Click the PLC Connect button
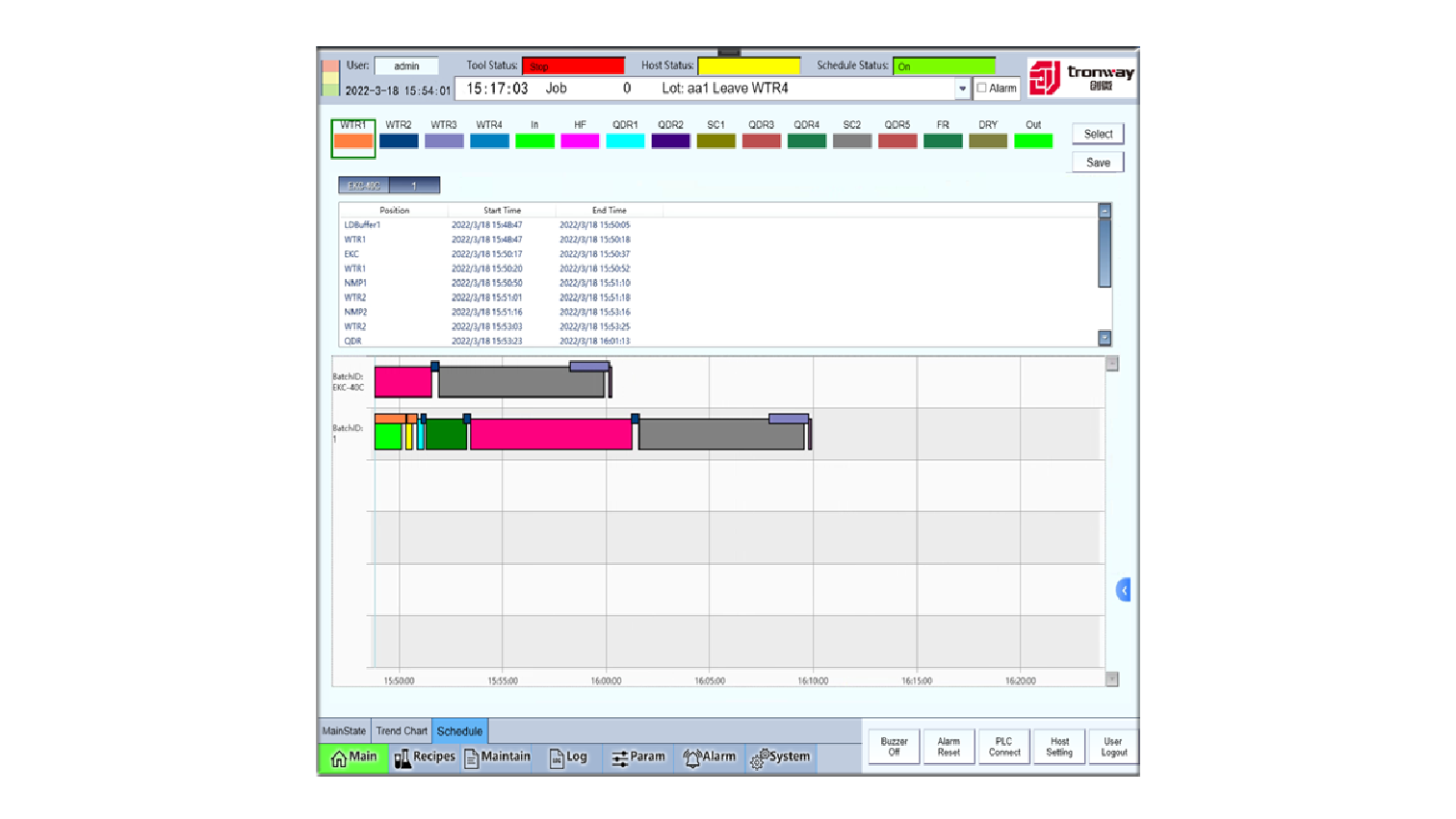Viewport: 1456px width, 819px height. [x=1003, y=747]
